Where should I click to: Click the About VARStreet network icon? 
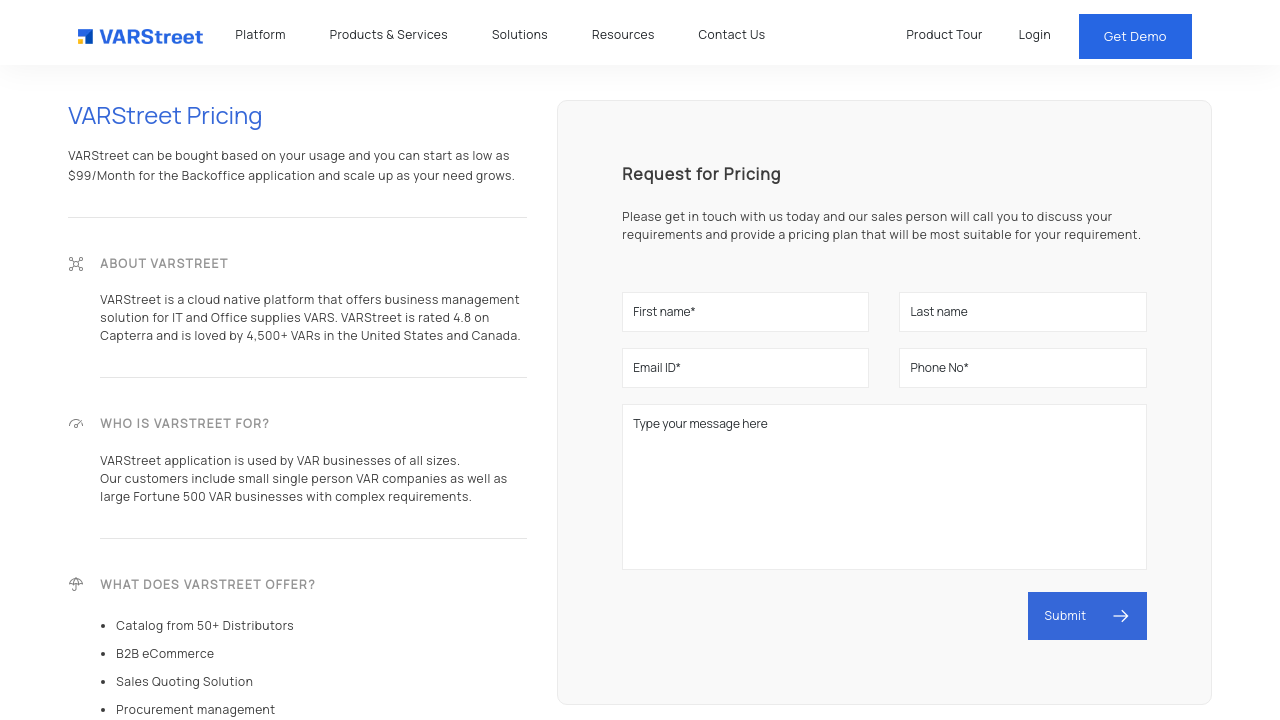coord(76,264)
